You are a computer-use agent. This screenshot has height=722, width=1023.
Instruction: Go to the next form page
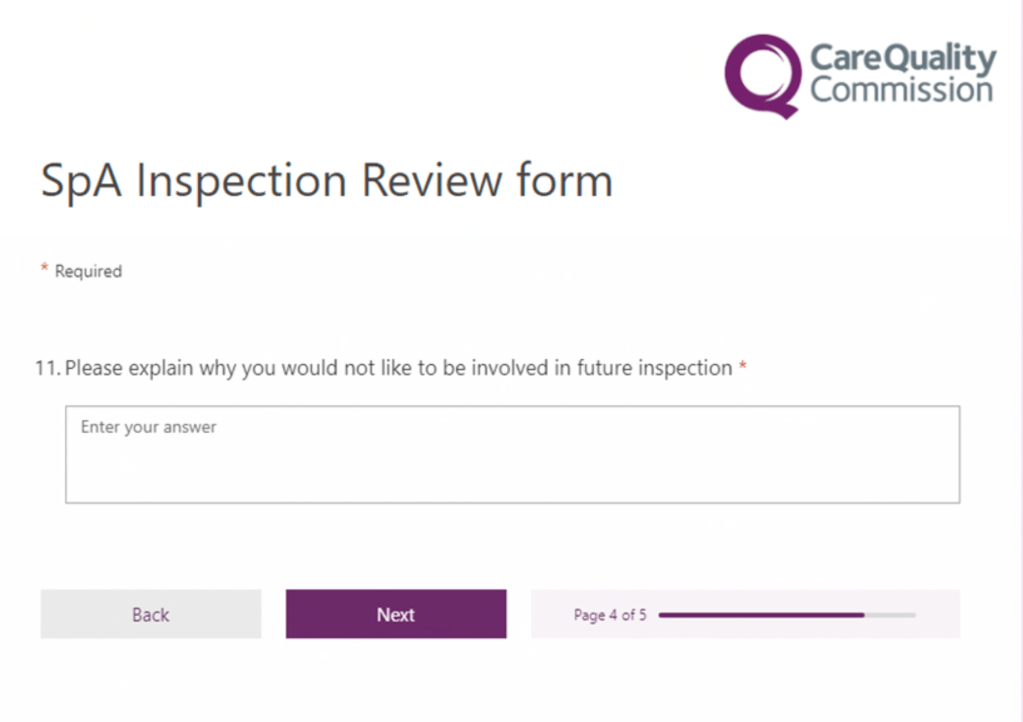396,614
